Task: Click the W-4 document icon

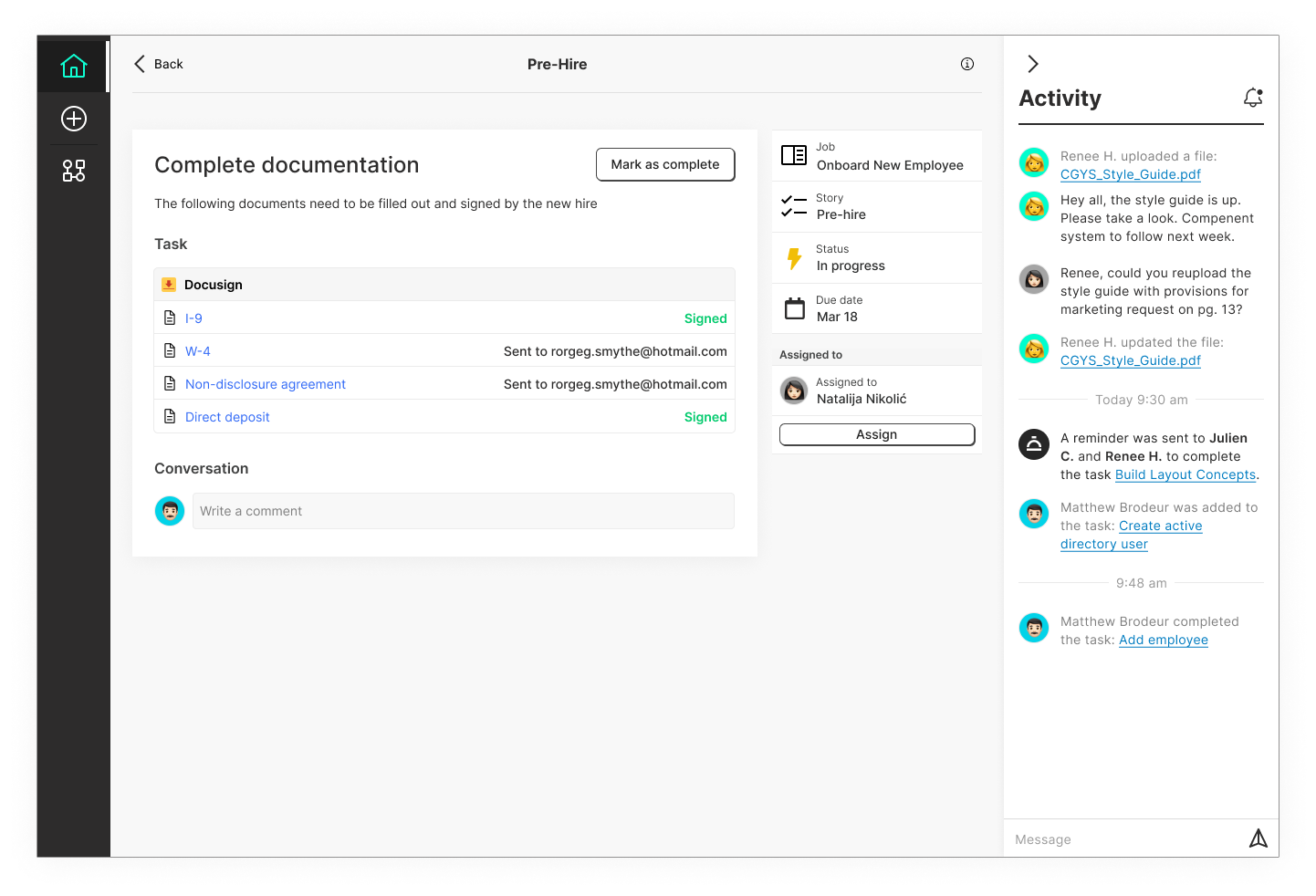Action: point(170,350)
